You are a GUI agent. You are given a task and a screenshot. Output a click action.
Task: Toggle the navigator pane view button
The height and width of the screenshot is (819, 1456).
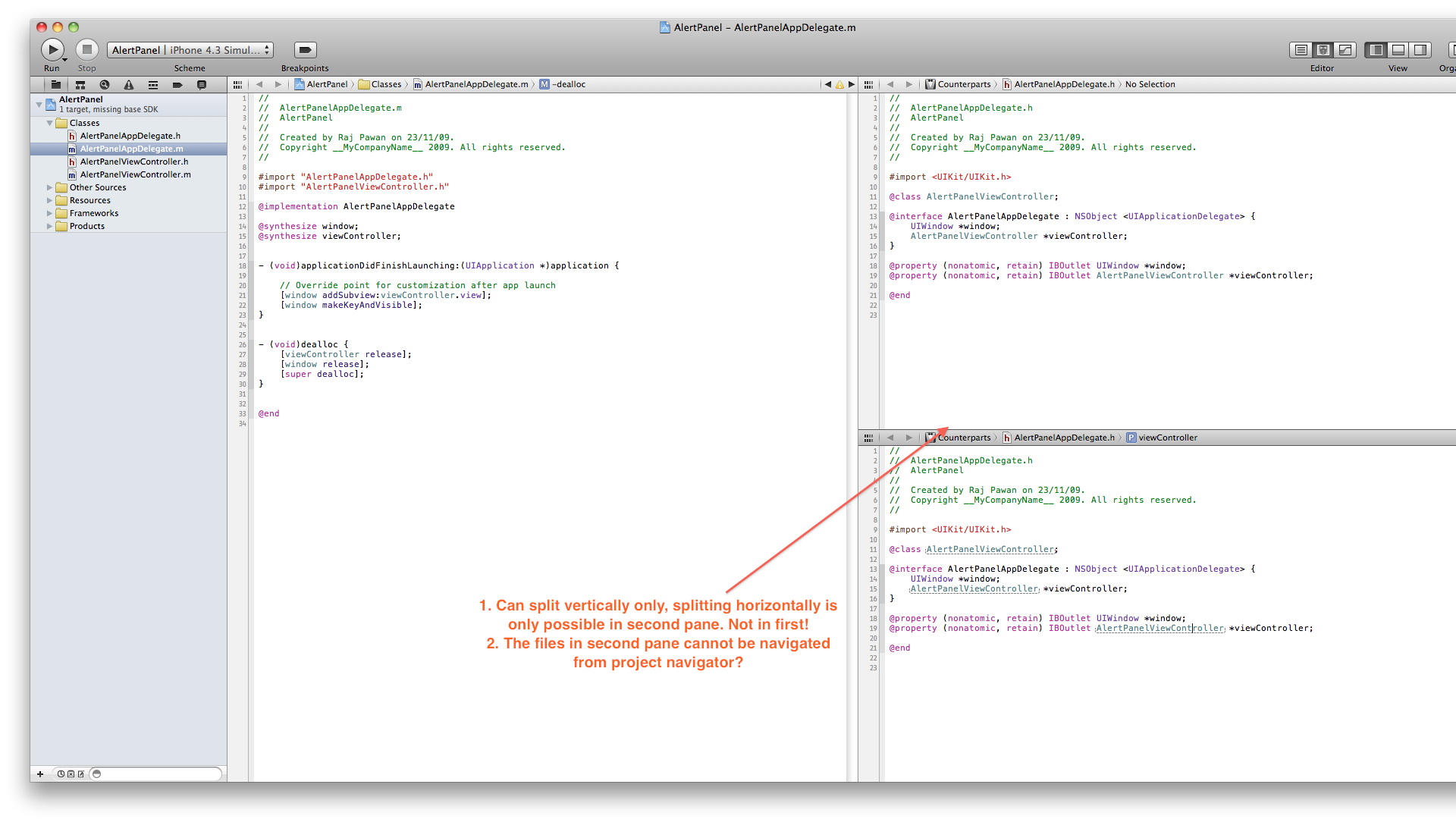1376,50
